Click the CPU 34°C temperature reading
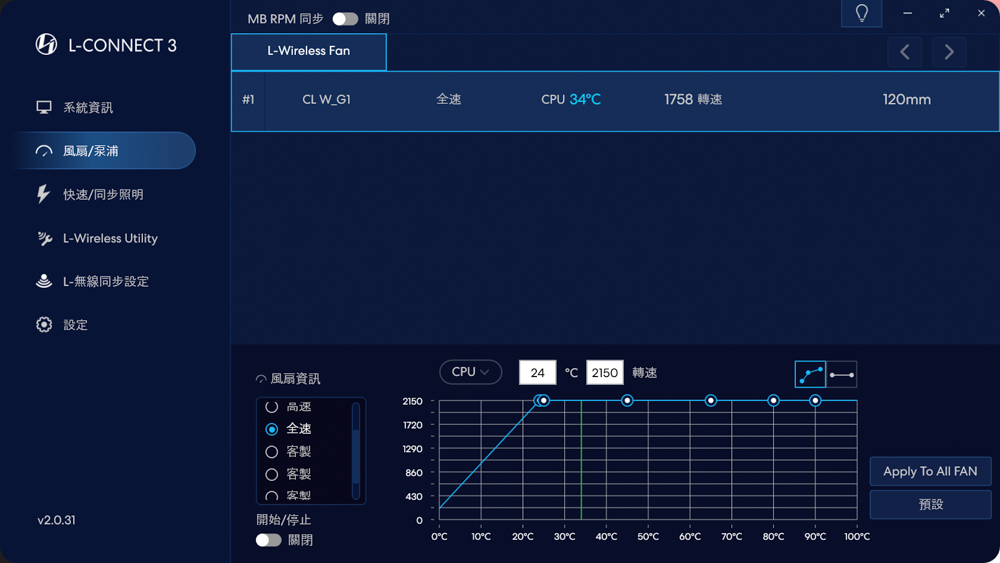 (571, 99)
